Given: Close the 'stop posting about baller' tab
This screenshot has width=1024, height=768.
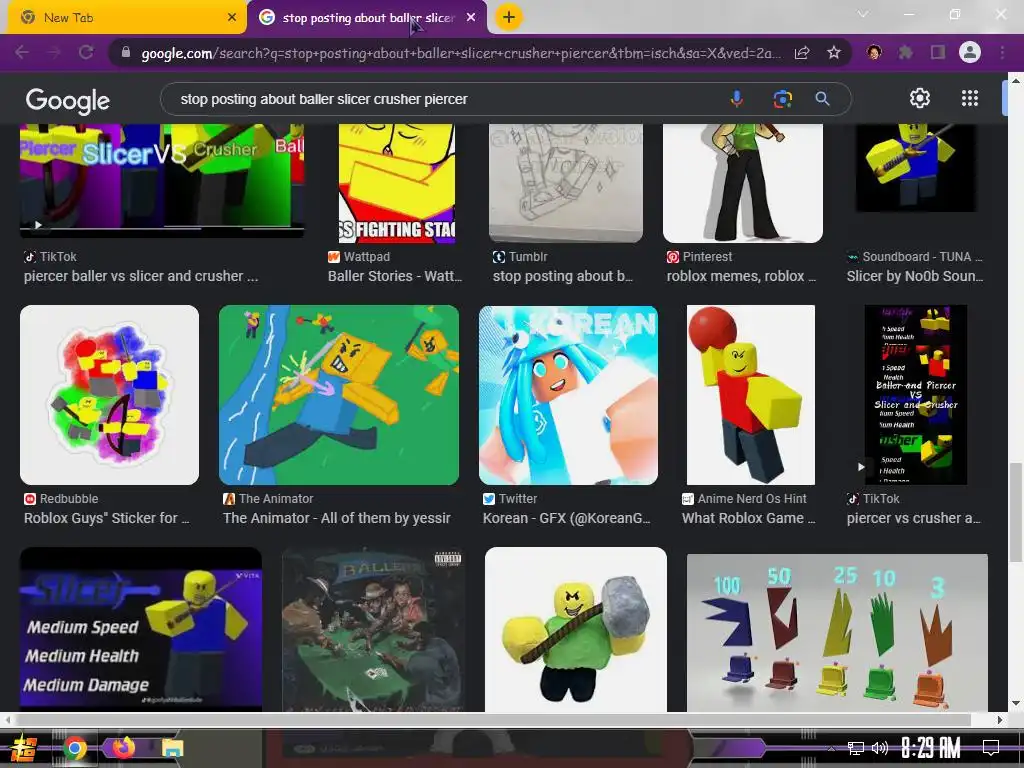Looking at the screenshot, I should tap(471, 18).
